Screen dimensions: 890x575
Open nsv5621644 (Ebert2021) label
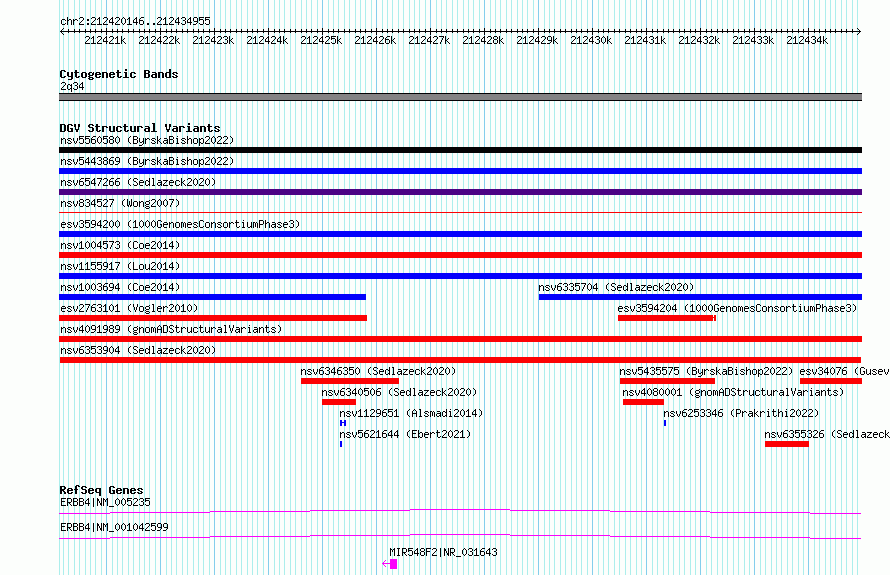(405, 434)
